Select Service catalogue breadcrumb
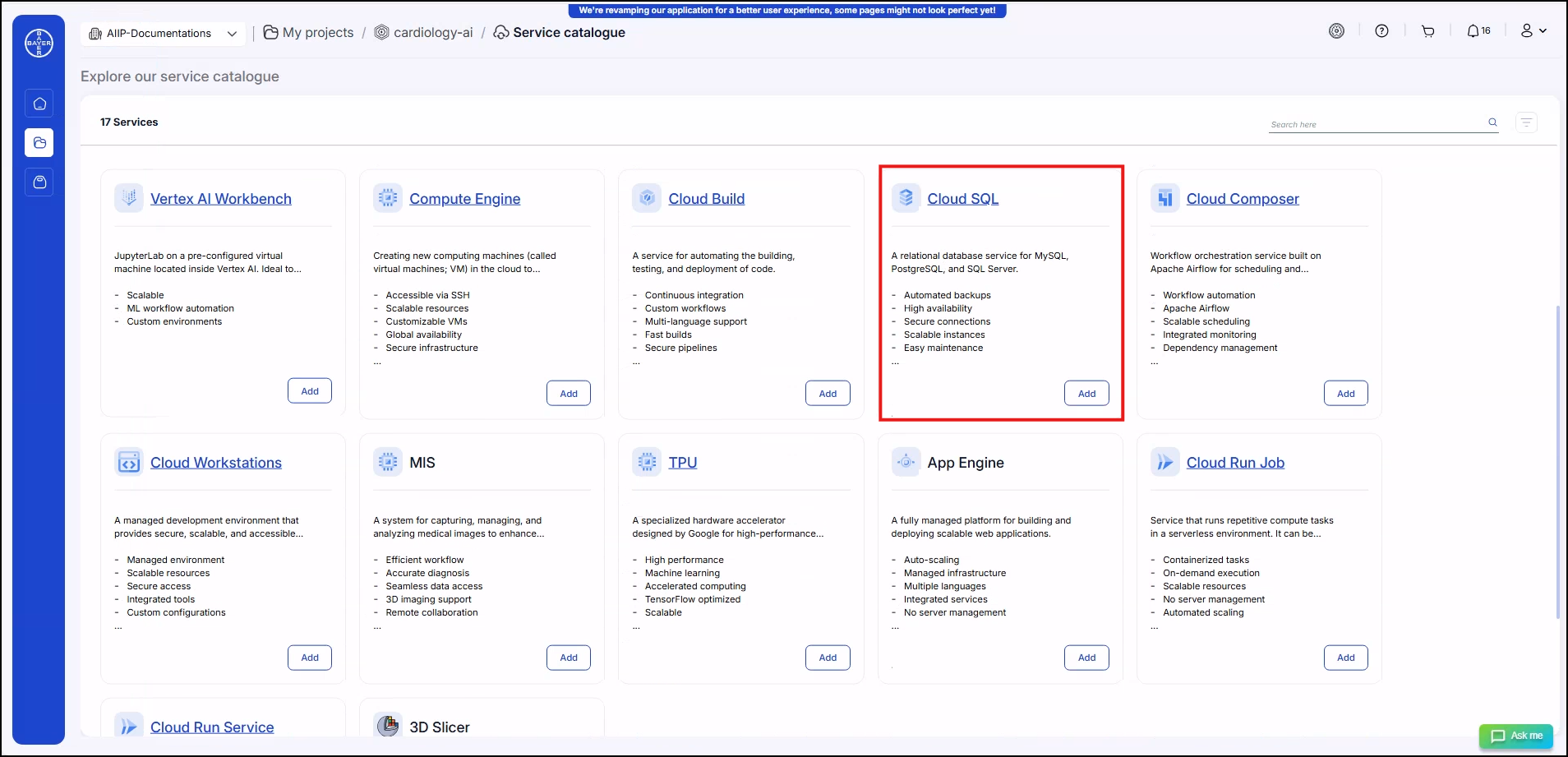The image size is (1568, 757). click(x=560, y=33)
